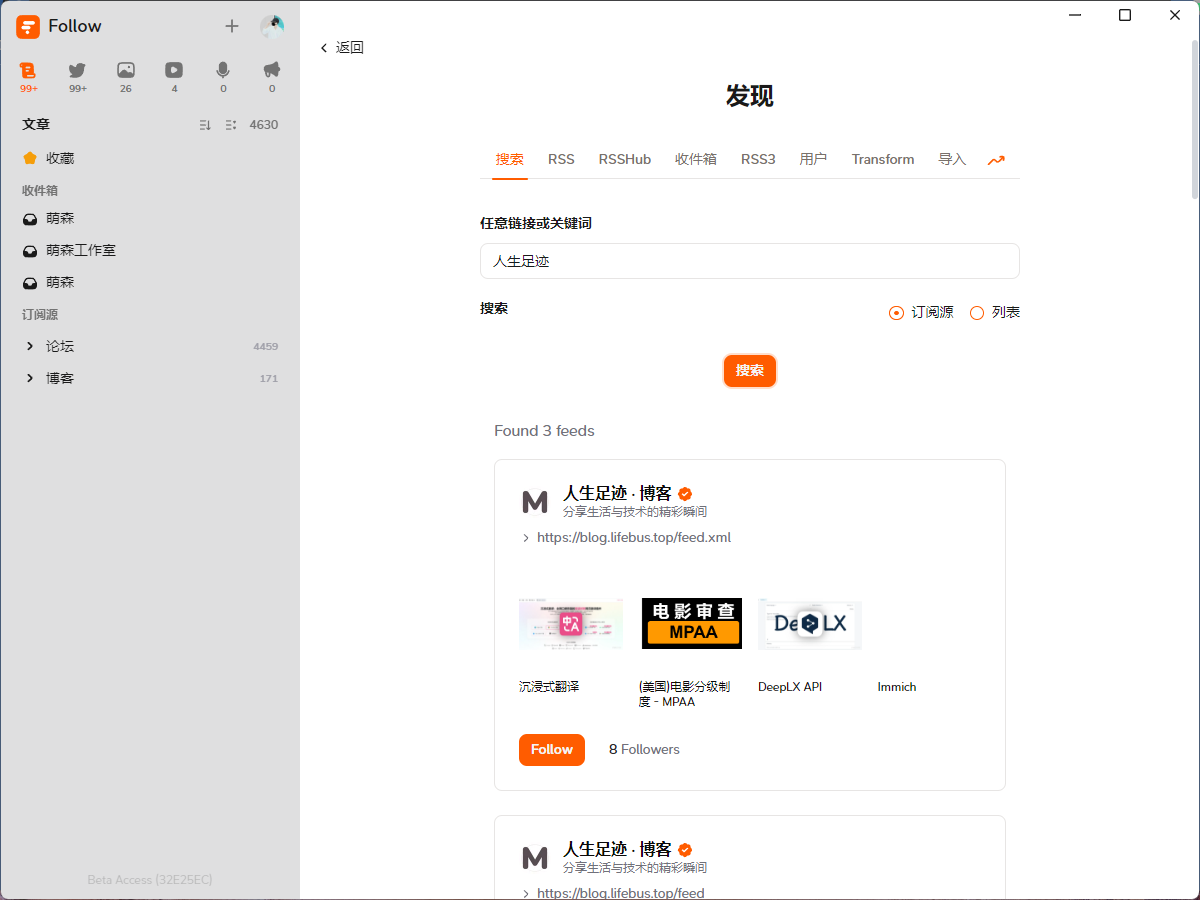The width and height of the screenshot is (1200, 900).
Task: Open the pictures view icon
Action: [126, 71]
